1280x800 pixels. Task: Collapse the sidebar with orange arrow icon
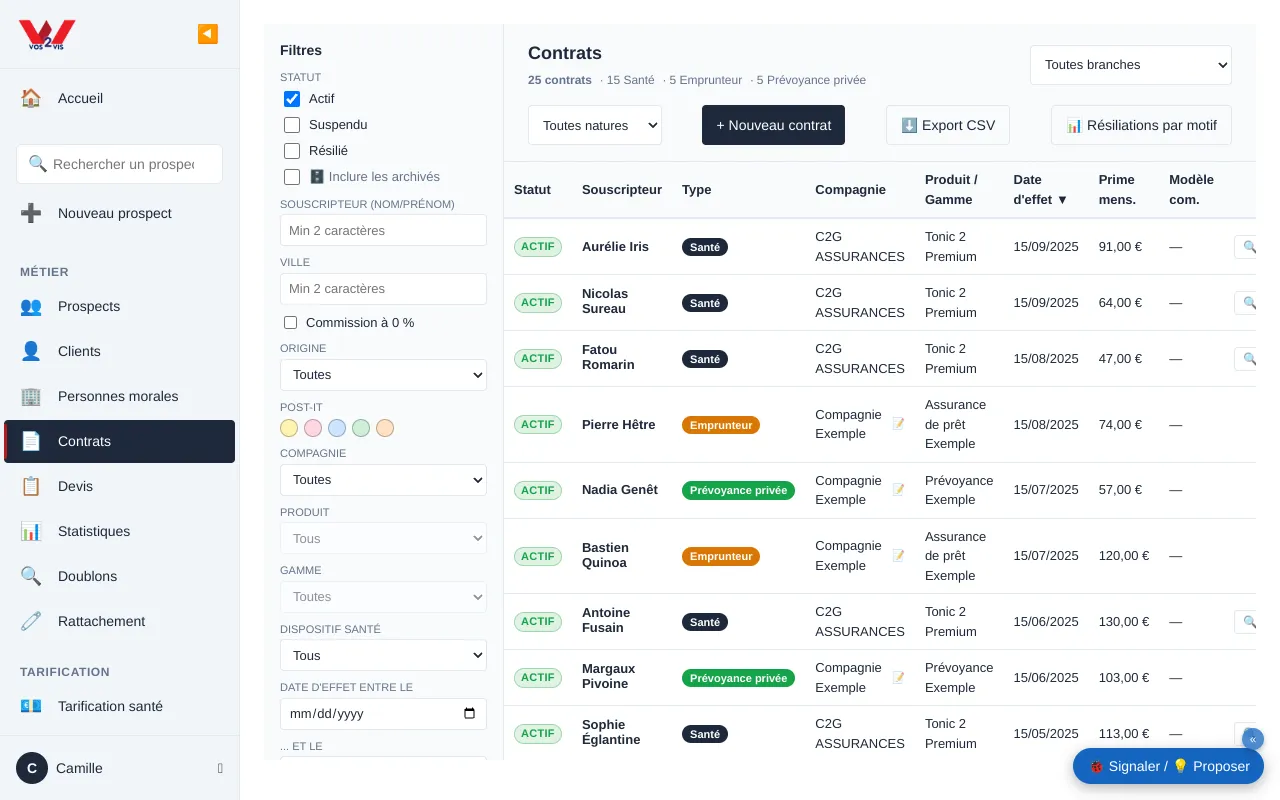pyautogui.click(x=208, y=34)
